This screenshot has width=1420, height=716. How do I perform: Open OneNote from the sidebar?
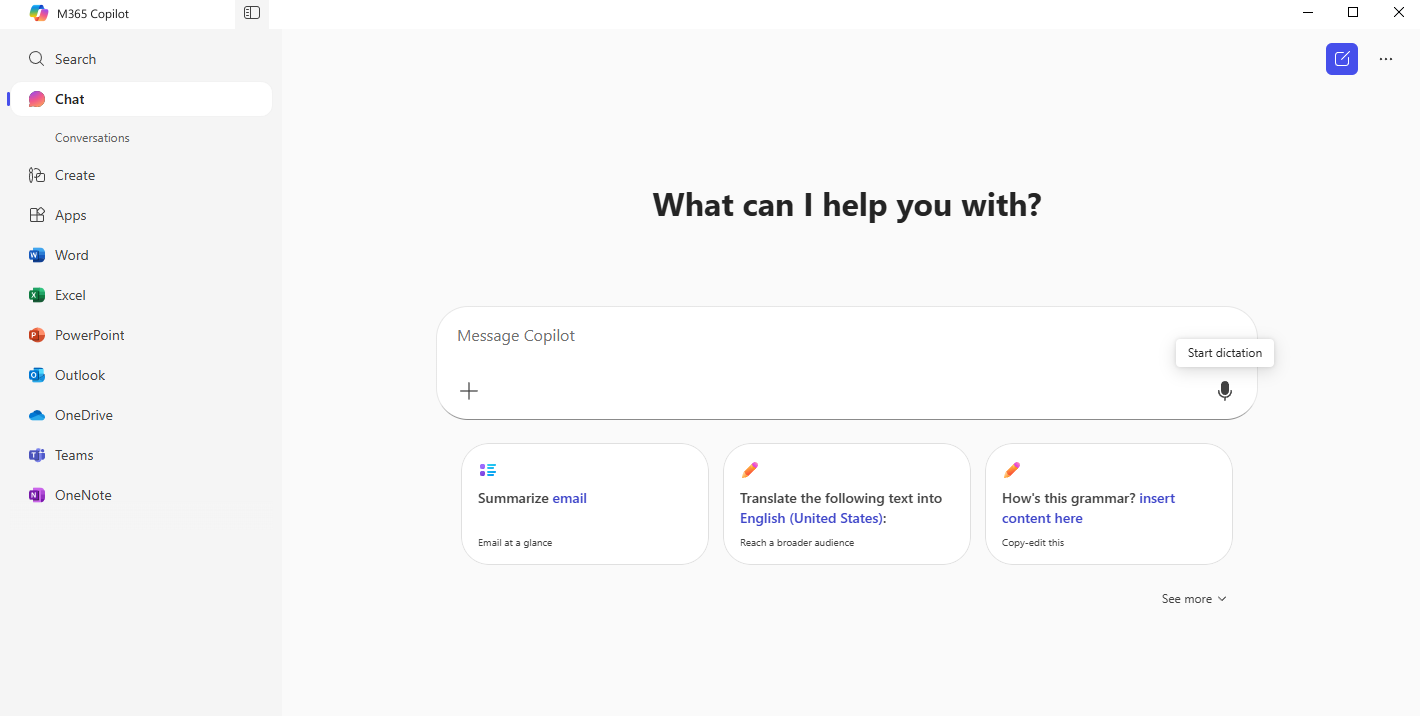pyautogui.click(x=83, y=495)
